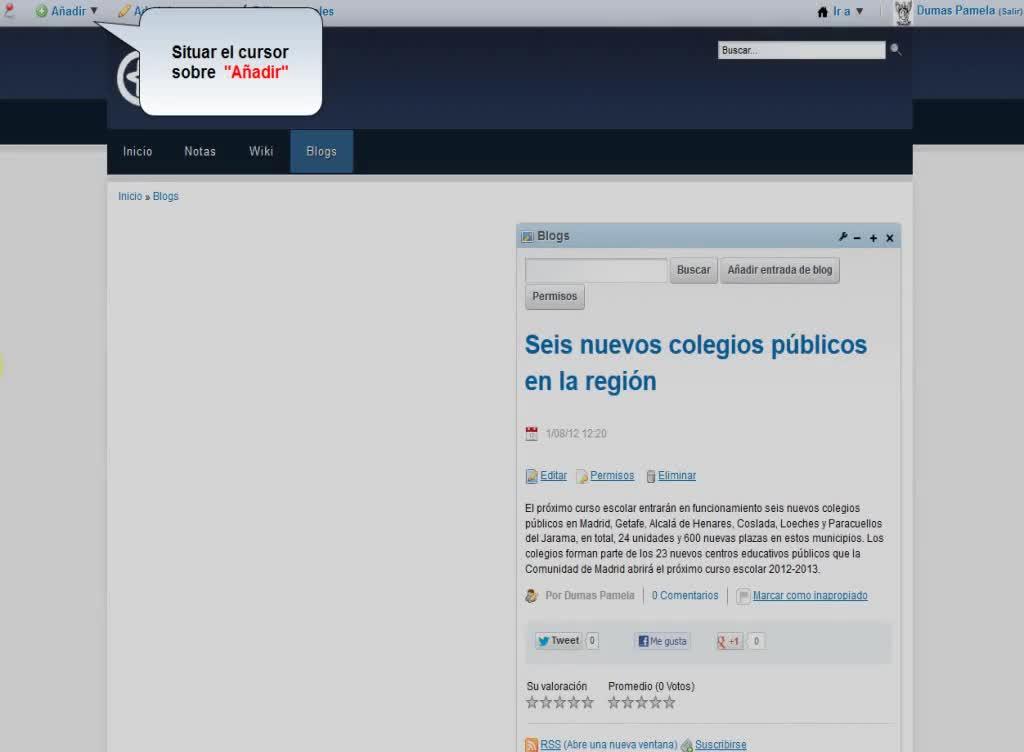Click the Añadir entrada de blog button
Image resolution: width=1024 pixels, height=752 pixels.
tap(779, 270)
